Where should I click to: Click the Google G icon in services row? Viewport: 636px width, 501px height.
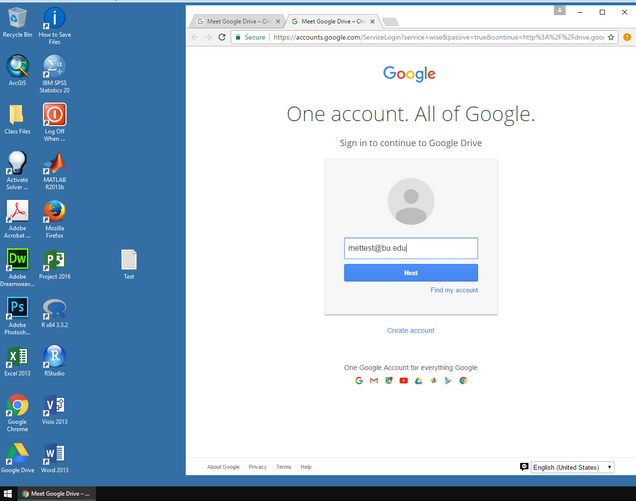point(359,381)
